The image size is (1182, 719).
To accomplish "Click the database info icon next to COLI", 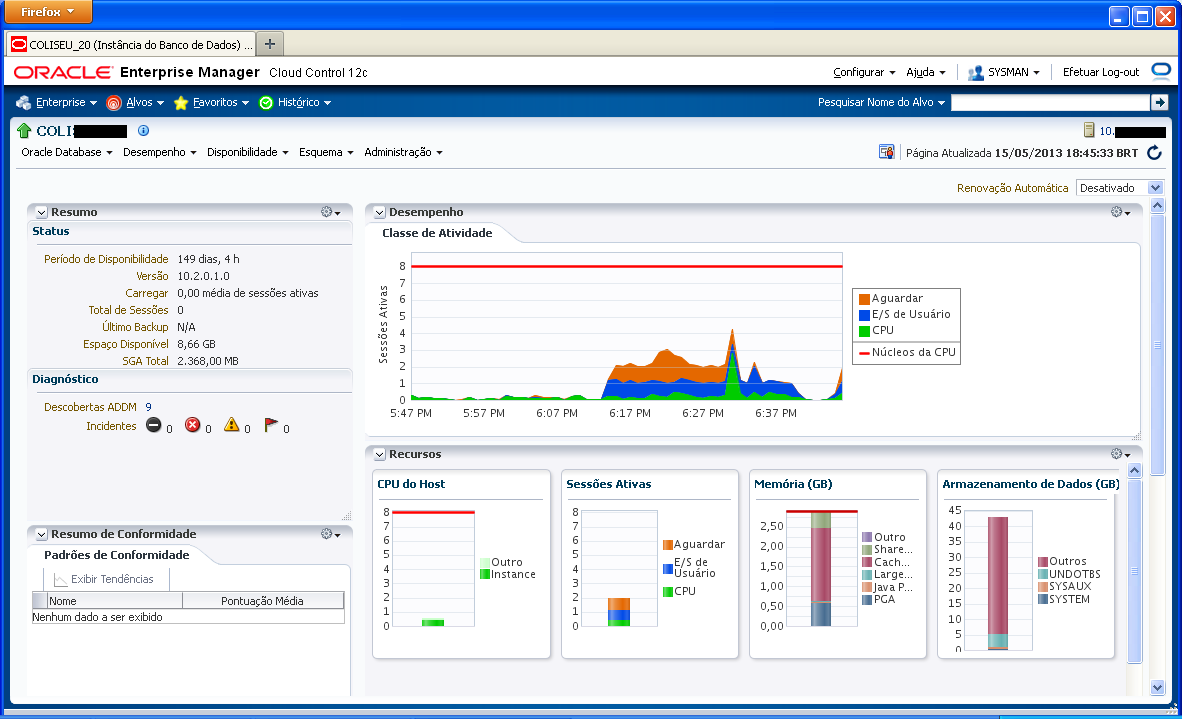I will (x=143, y=130).
